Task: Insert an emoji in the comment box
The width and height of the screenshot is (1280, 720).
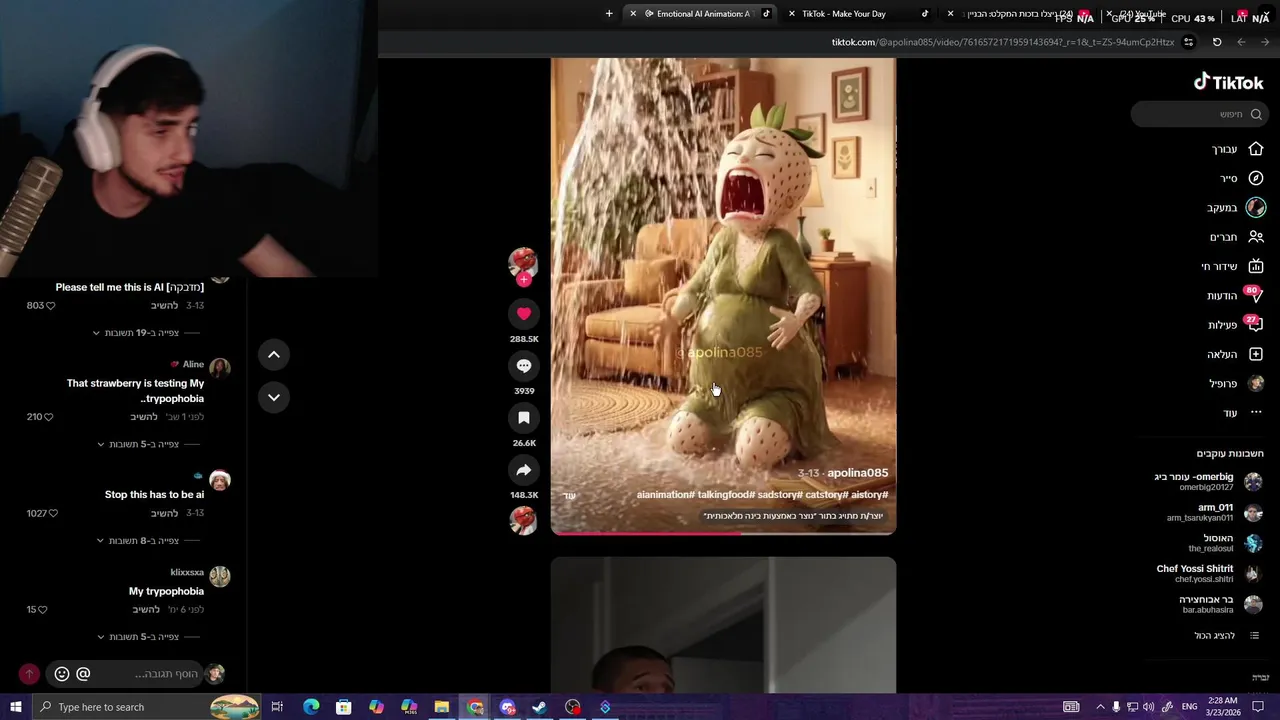Action: pos(62,674)
